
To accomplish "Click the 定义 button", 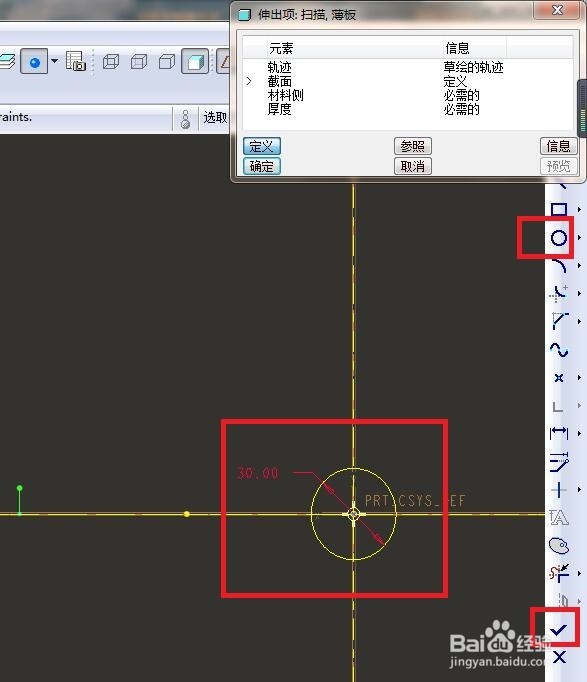I will (262, 146).
